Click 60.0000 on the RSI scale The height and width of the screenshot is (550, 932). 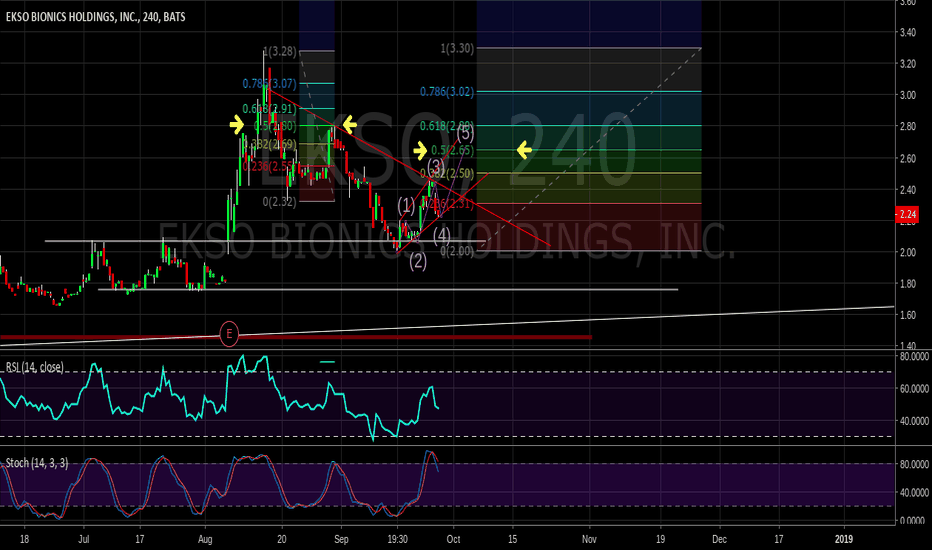point(914,388)
